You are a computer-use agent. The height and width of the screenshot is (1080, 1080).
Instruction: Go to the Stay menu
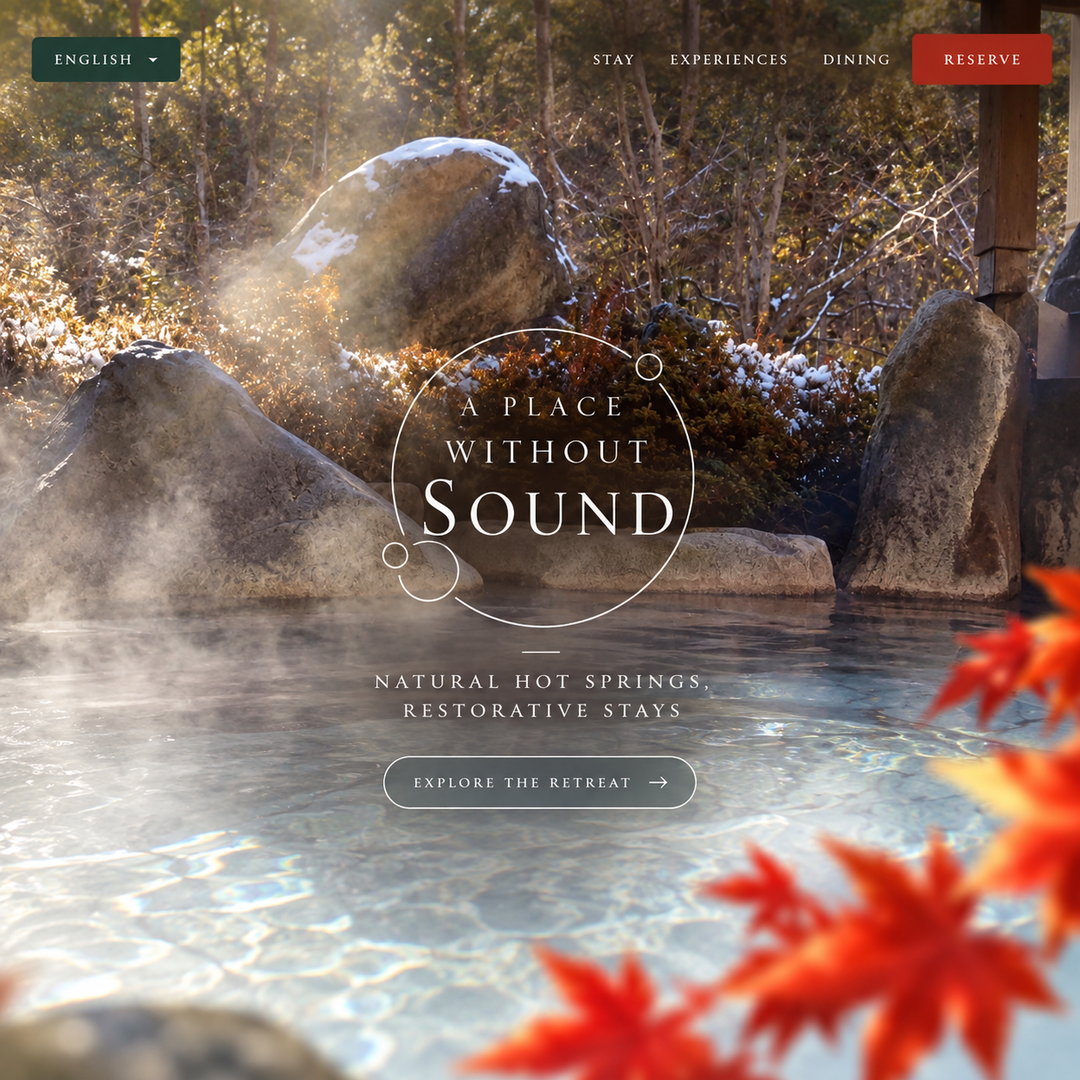614,60
